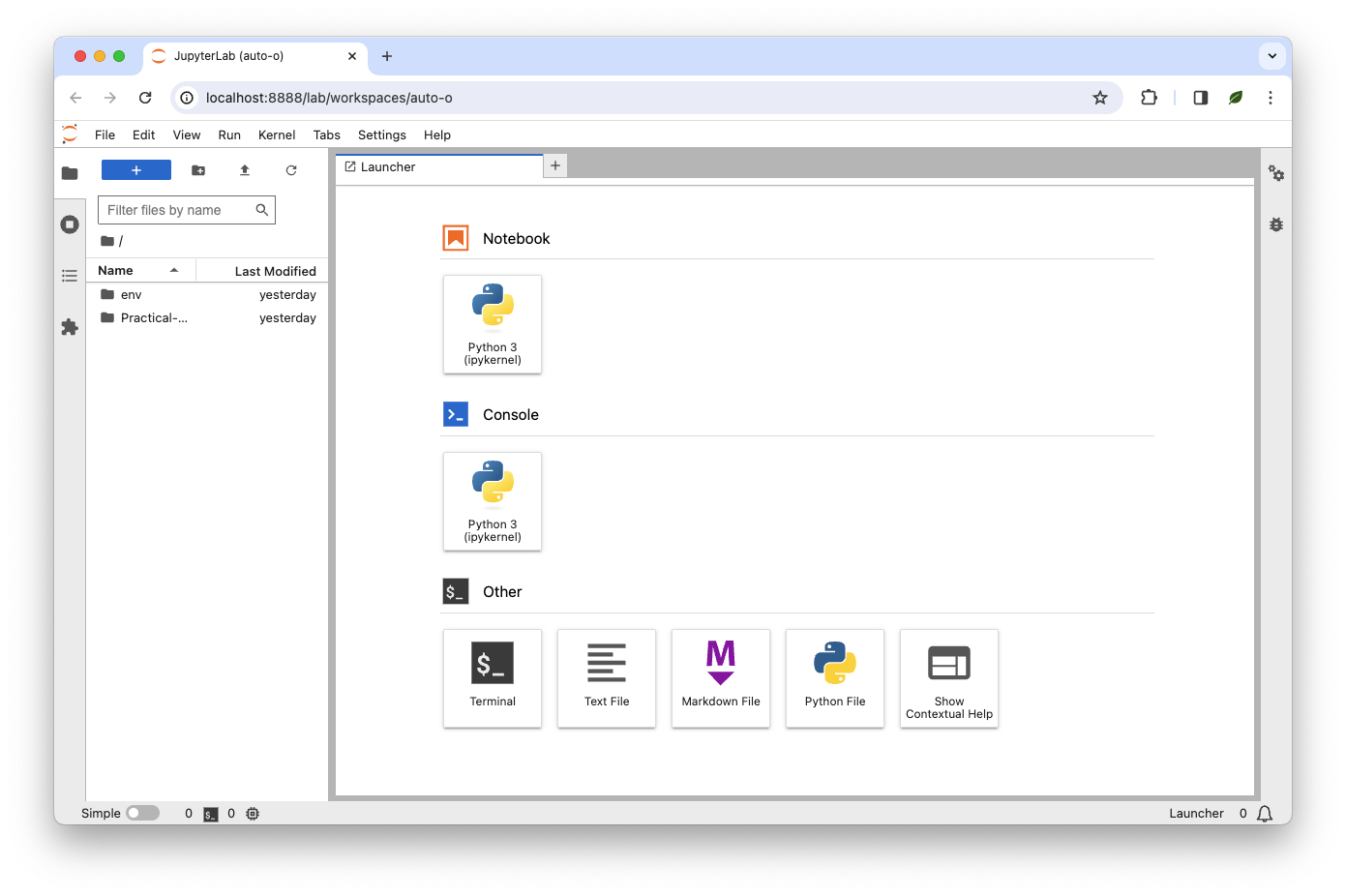Select the env folder

(207, 295)
